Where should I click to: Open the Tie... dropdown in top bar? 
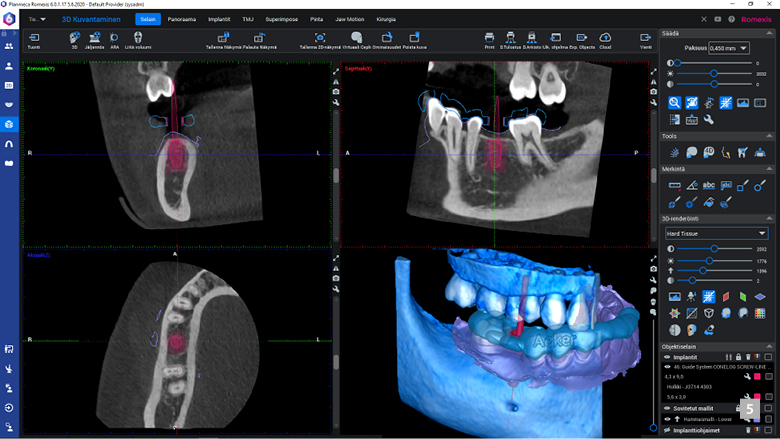coord(37,19)
